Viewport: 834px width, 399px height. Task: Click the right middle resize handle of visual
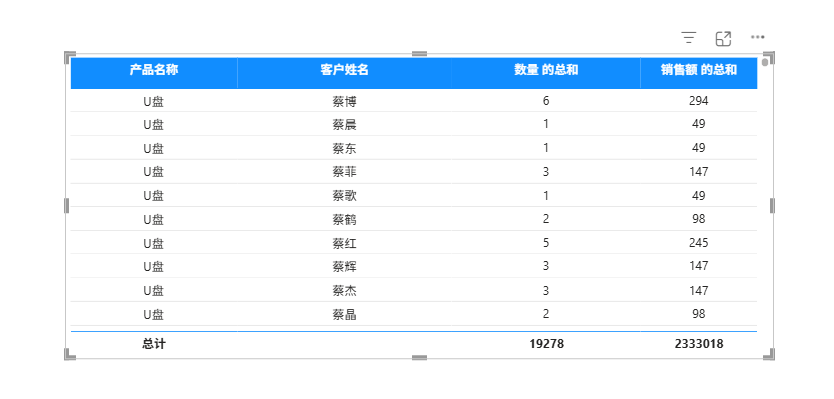[772, 205]
